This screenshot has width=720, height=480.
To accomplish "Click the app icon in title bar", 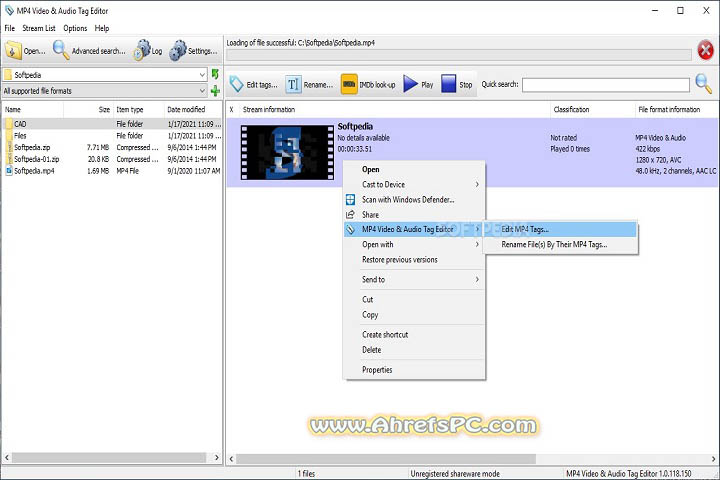I will pyautogui.click(x=9, y=10).
